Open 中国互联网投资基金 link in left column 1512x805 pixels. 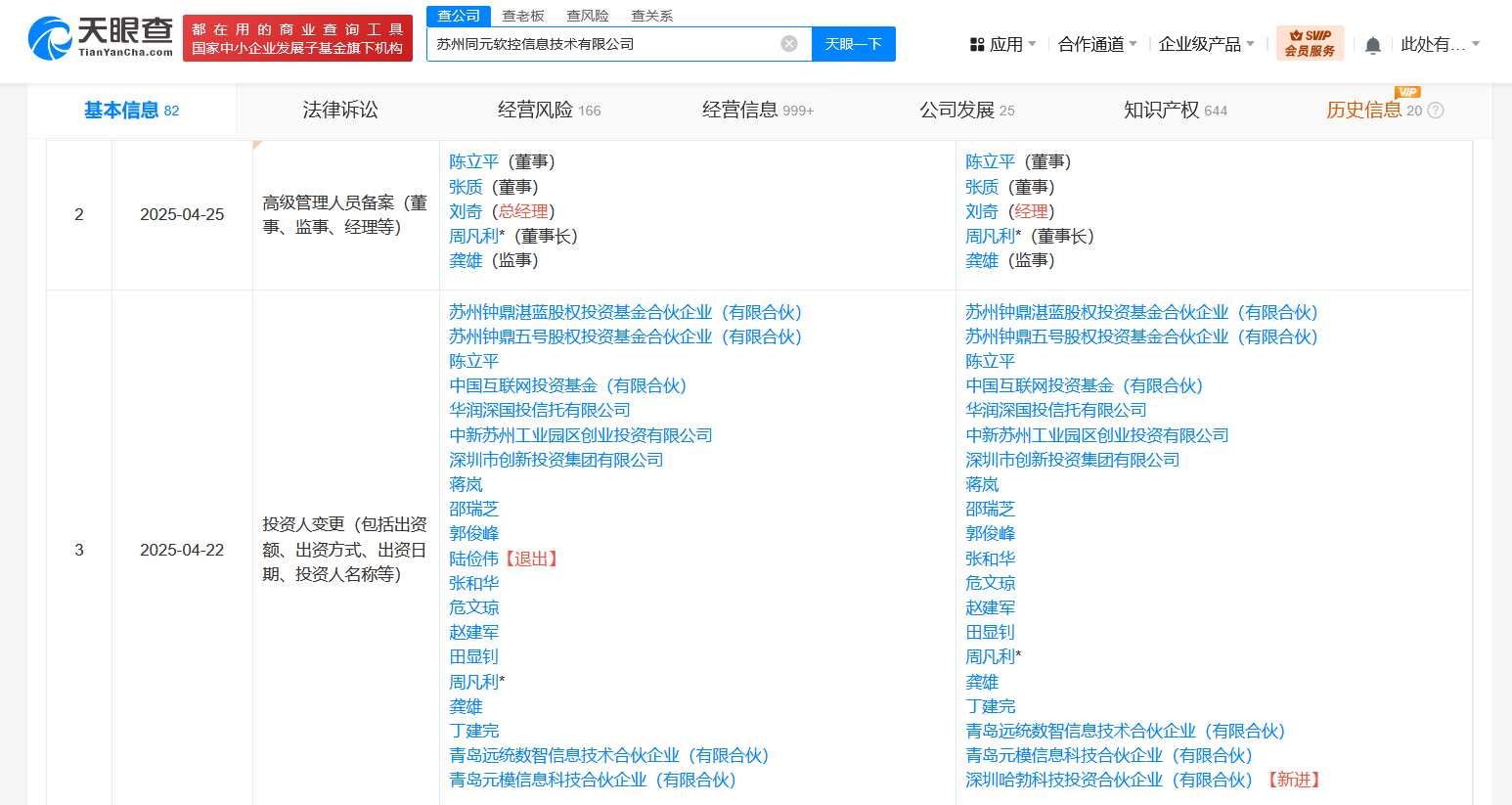point(567,386)
